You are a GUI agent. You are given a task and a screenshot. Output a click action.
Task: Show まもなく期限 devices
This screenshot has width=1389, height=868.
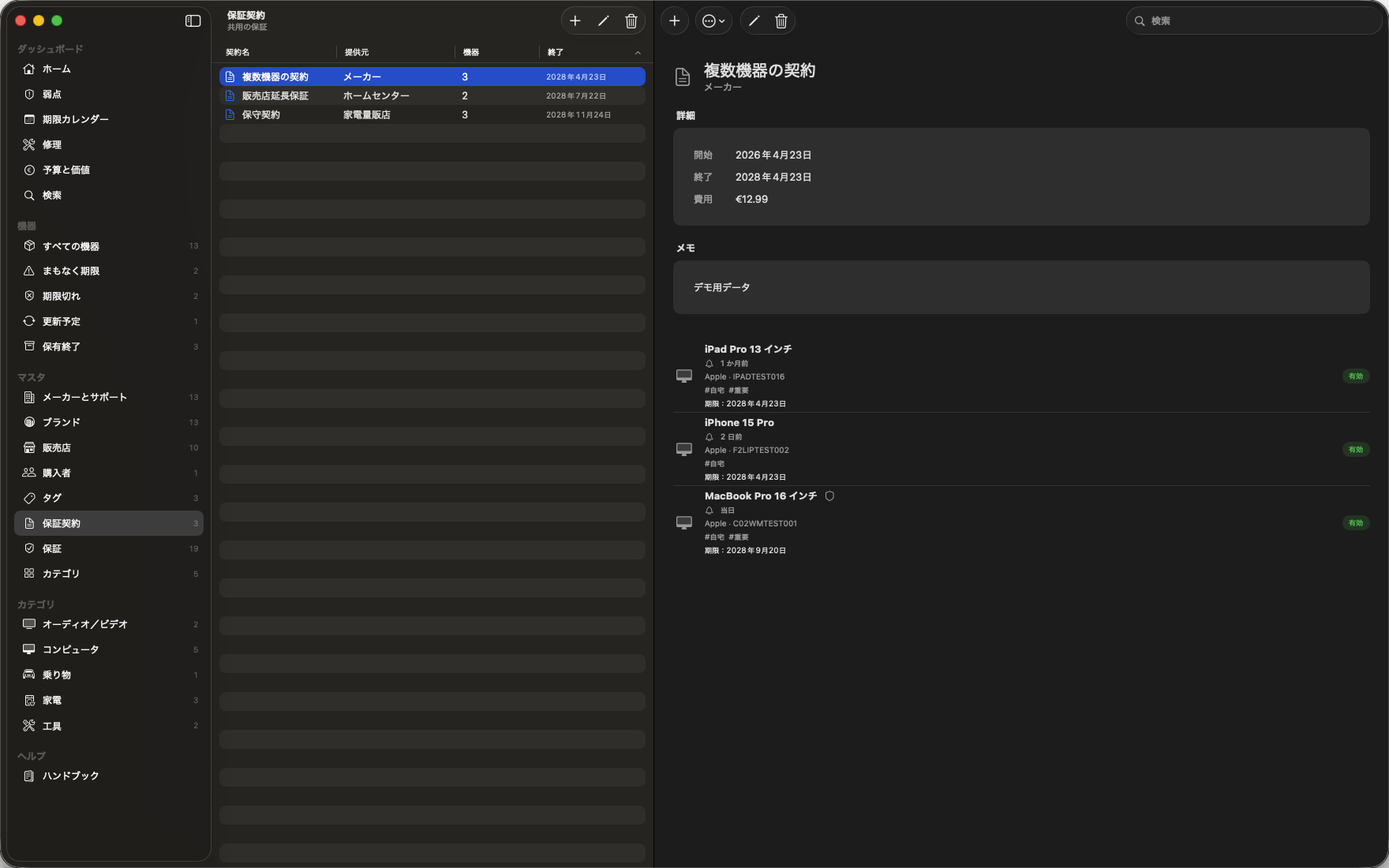(109, 271)
